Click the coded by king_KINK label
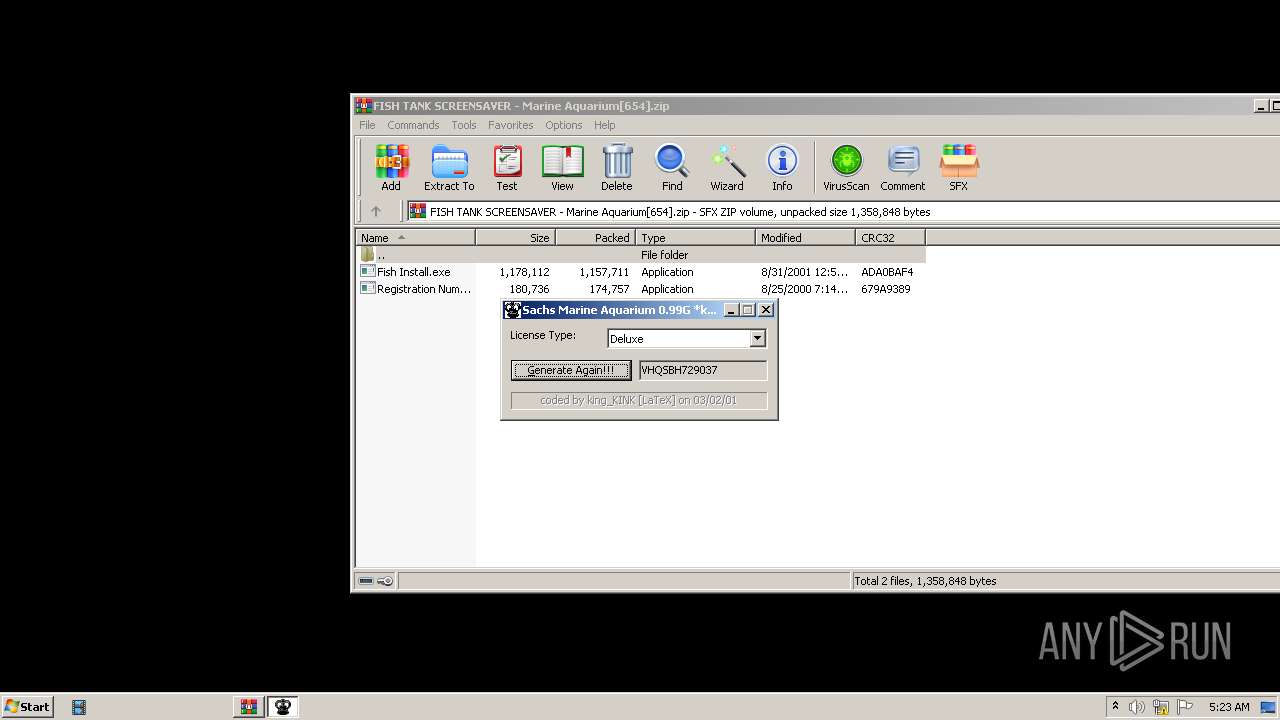The height and width of the screenshot is (720, 1280). click(x=638, y=400)
